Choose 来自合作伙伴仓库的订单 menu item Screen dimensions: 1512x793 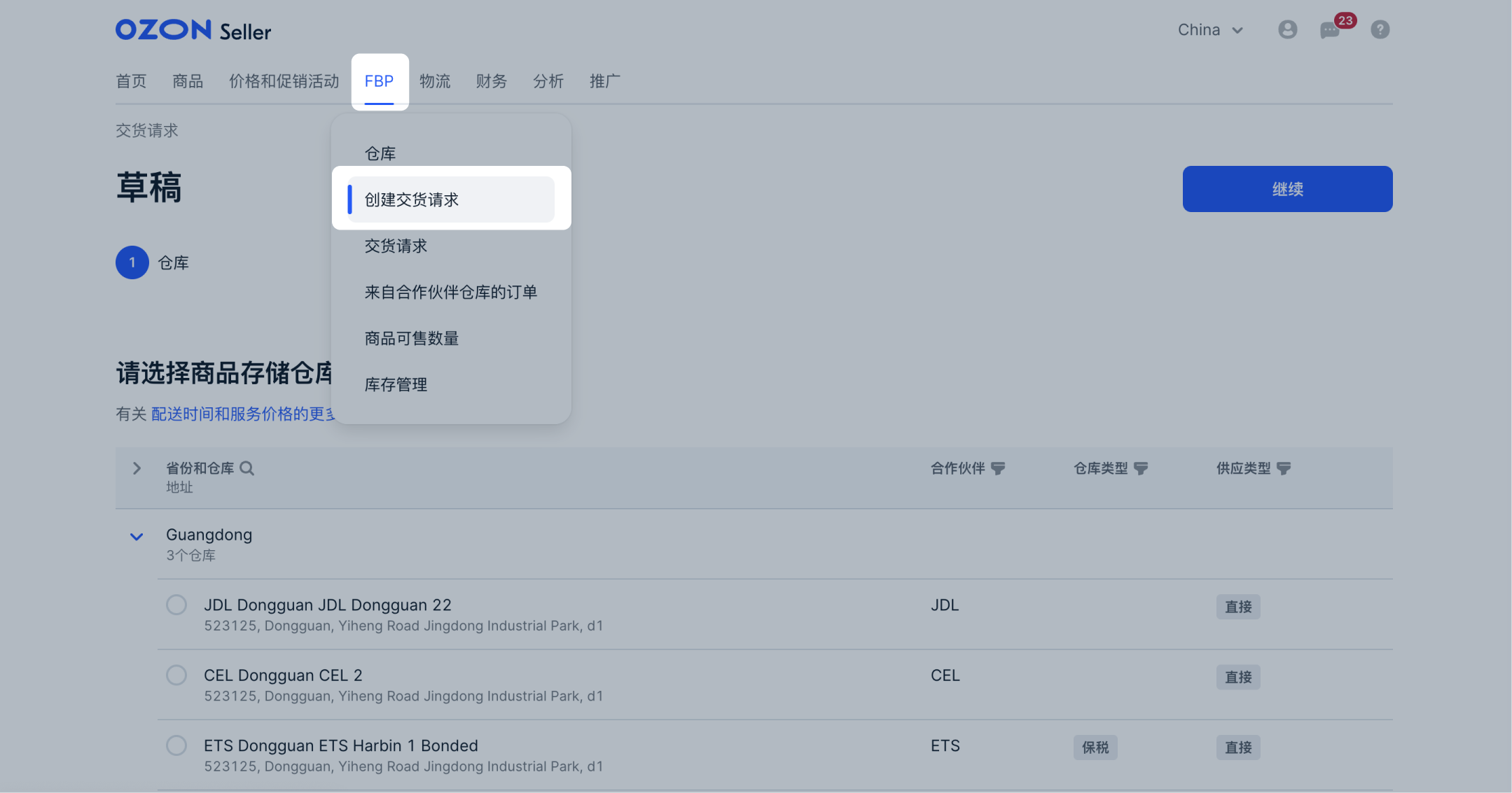click(451, 292)
